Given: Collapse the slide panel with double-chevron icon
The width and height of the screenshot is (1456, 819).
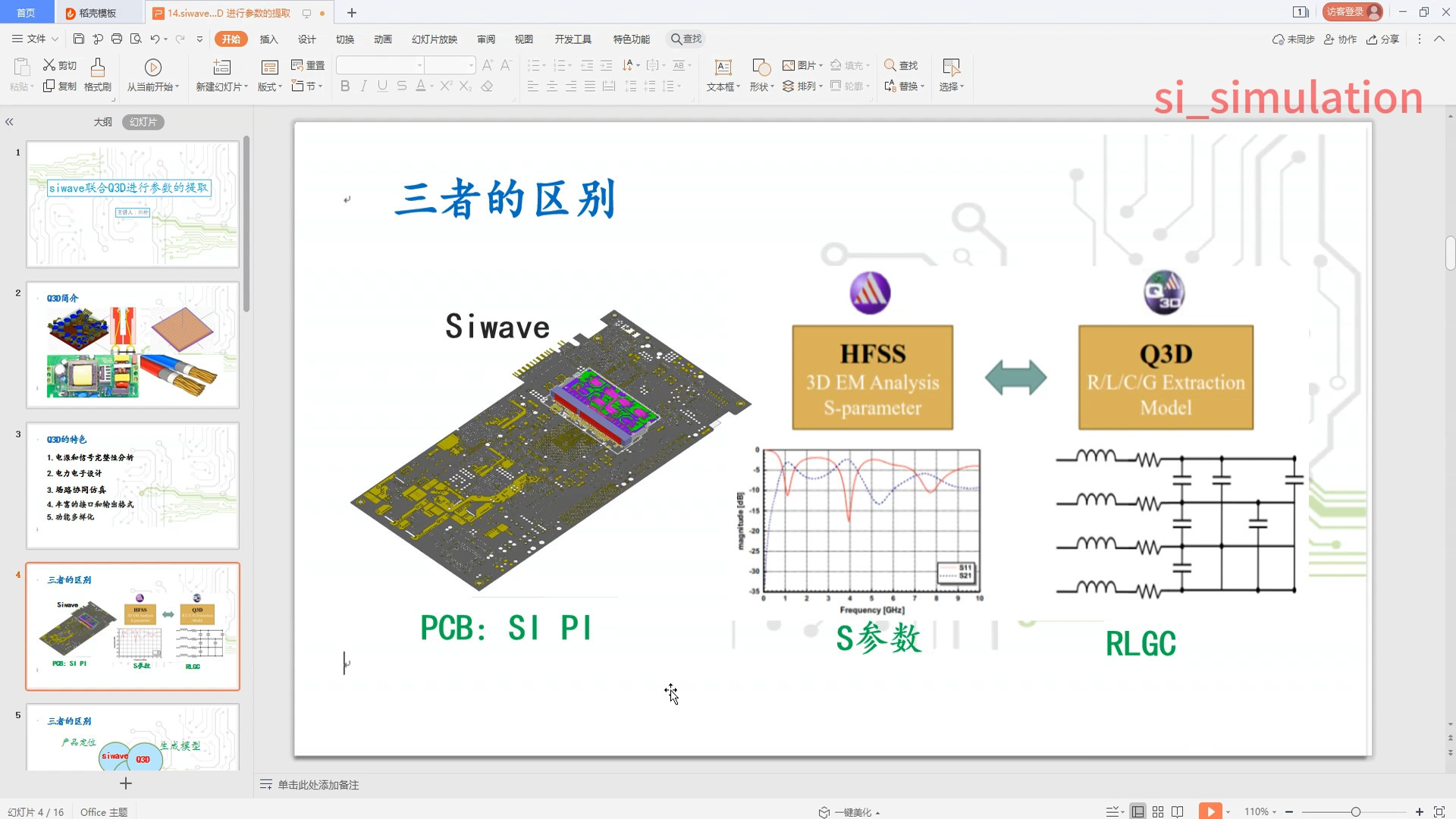Looking at the screenshot, I should tap(9, 122).
